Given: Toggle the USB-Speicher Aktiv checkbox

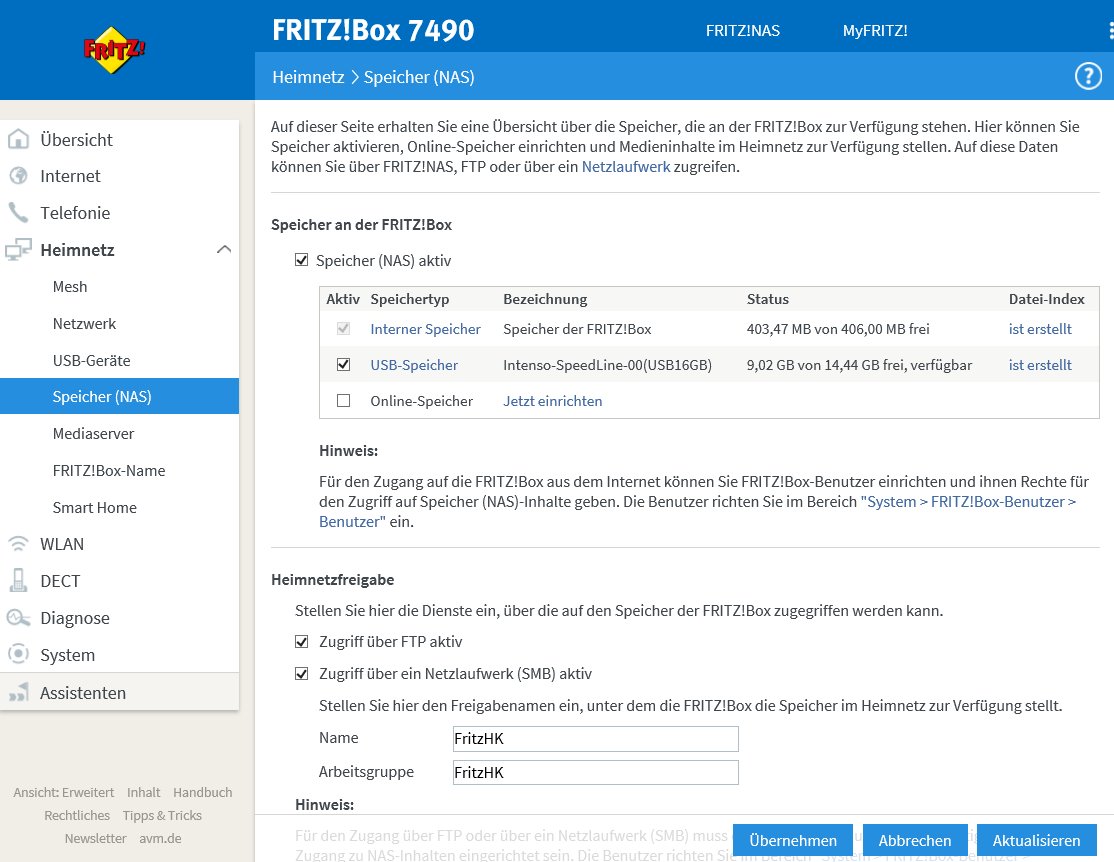Looking at the screenshot, I should point(343,365).
